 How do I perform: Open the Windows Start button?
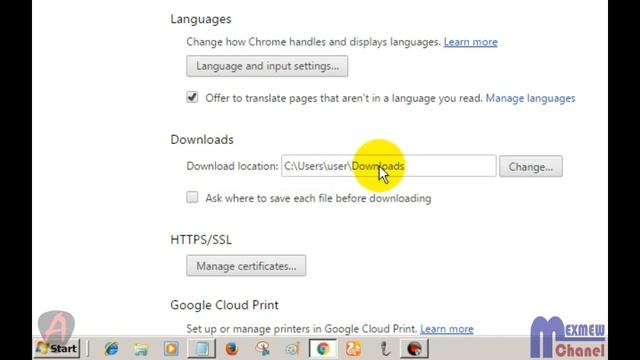(x=57, y=348)
